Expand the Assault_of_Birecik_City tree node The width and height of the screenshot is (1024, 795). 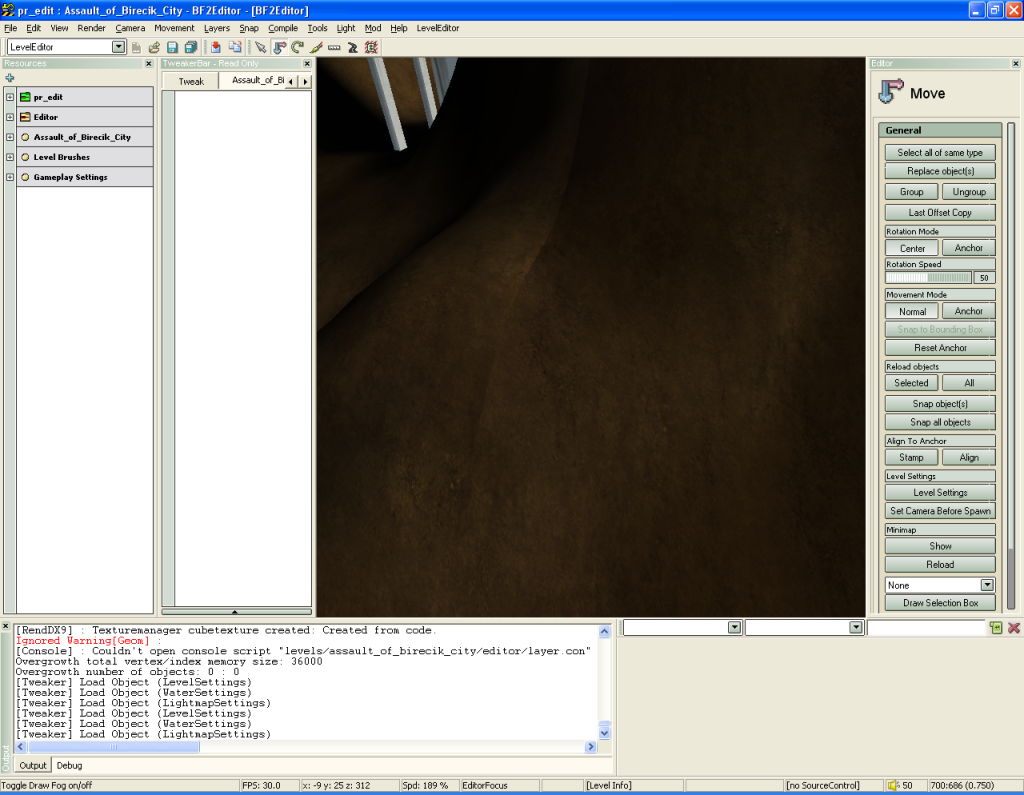click(x=10, y=137)
